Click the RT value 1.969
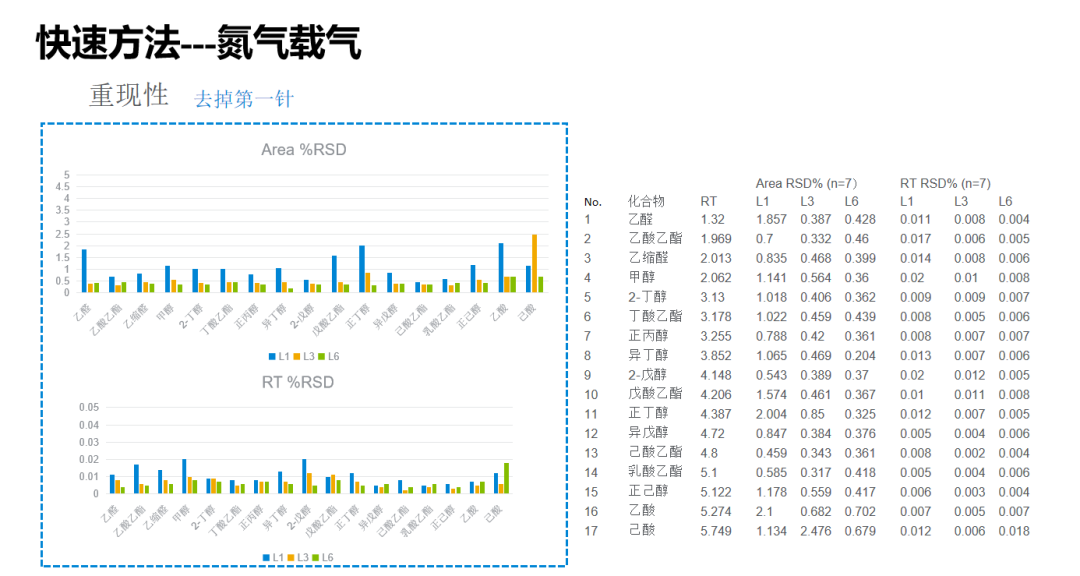The height and width of the screenshot is (576, 1080). click(x=716, y=238)
